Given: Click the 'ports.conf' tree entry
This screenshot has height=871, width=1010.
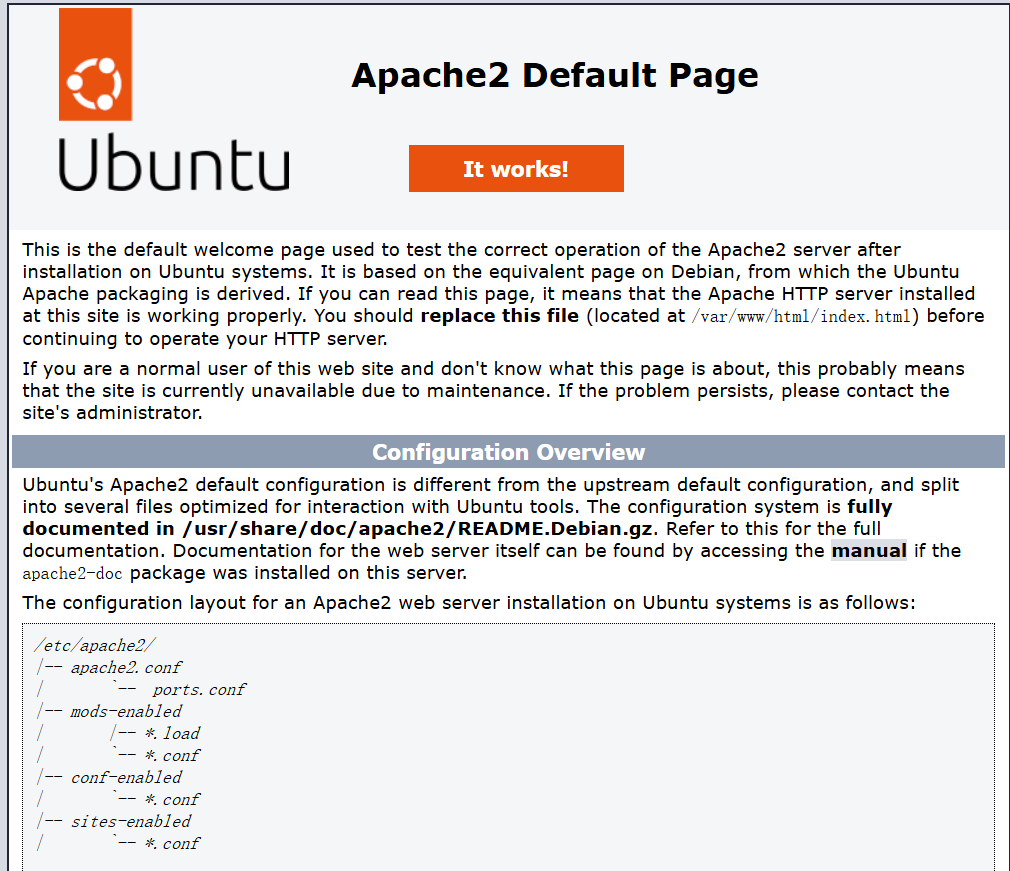Looking at the screenshot, I should [x=199, y=689].
